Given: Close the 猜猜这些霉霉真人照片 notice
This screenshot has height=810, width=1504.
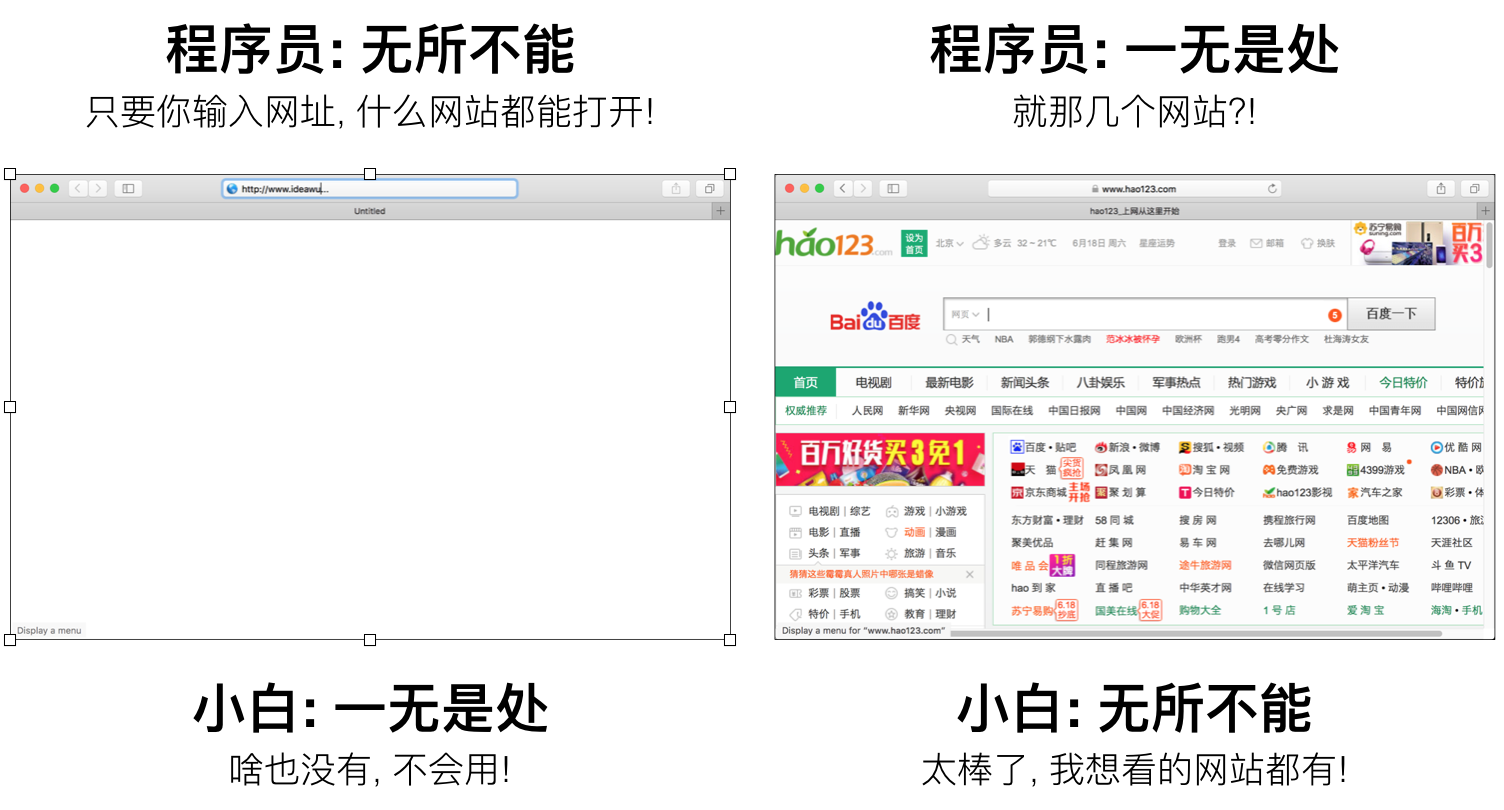Looking at the screenshot, I should pyautogui.click(x=969, y=574).
